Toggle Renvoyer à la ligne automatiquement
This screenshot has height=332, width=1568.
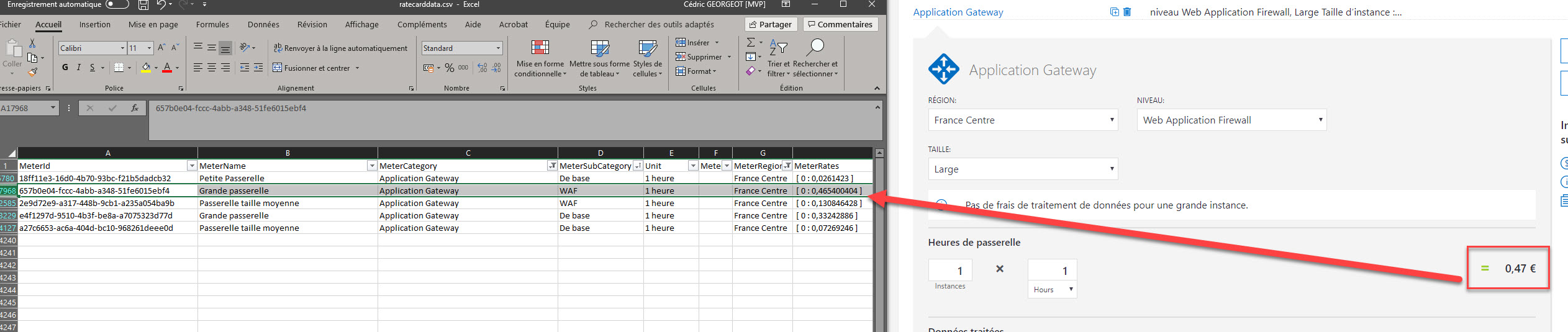pyautogui.click(x=340, y=48)
